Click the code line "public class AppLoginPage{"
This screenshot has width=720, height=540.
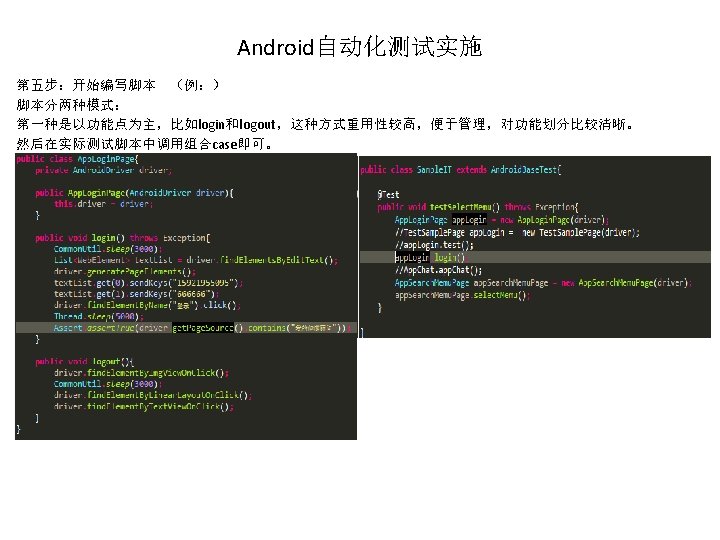tap(78, 159)
